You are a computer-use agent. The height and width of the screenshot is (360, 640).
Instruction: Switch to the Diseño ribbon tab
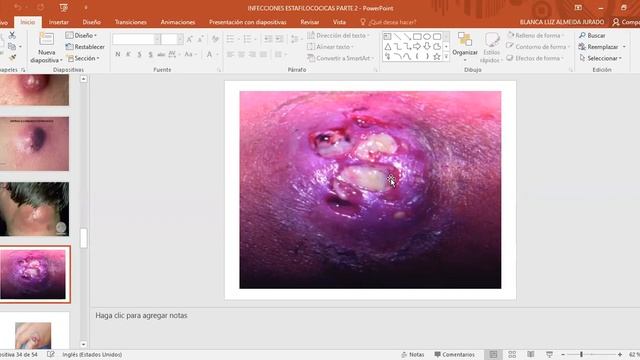tap(91, 22)
